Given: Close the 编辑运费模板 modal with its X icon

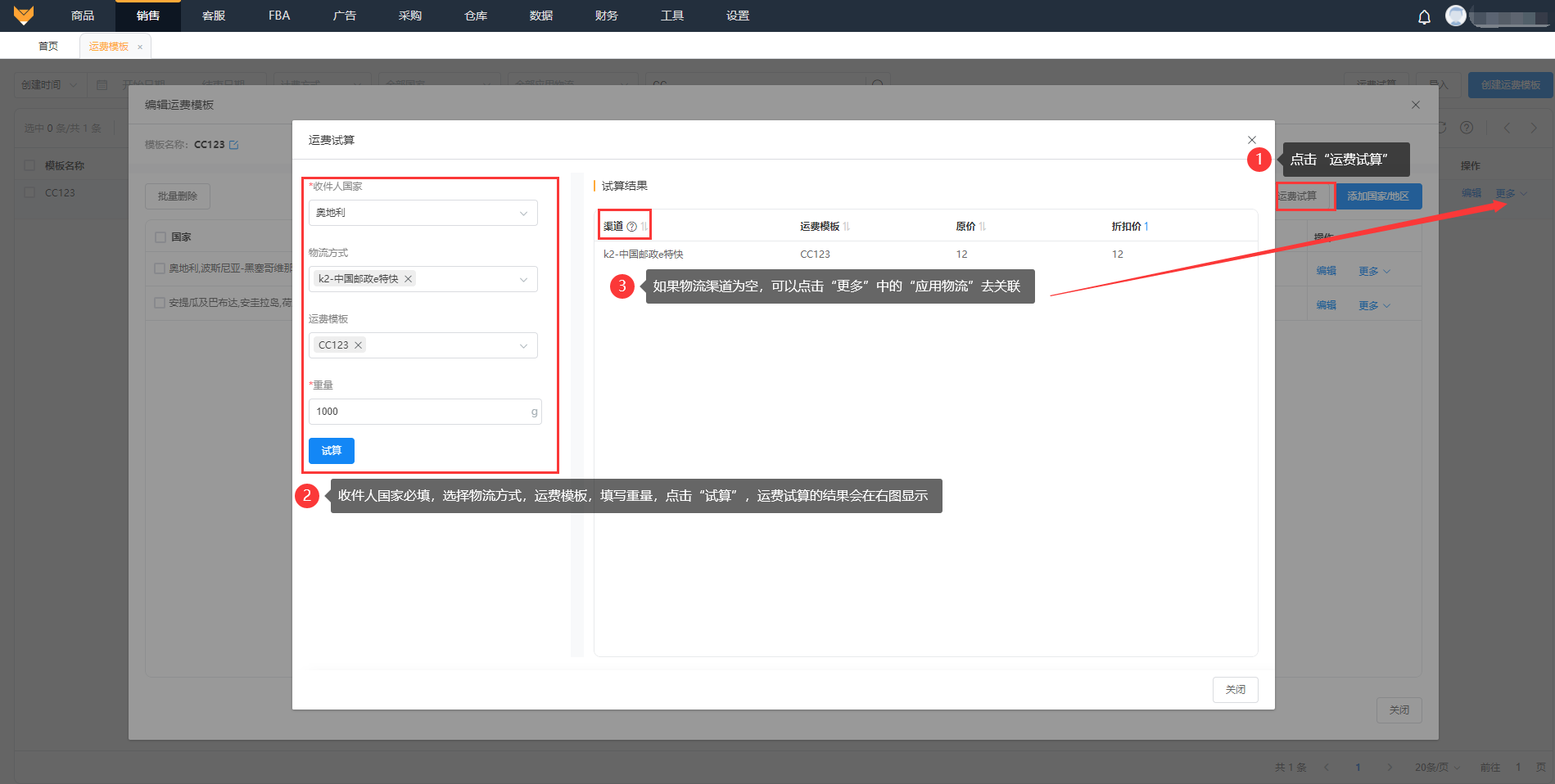Looking at the screenshot, I should [1416, 105].
